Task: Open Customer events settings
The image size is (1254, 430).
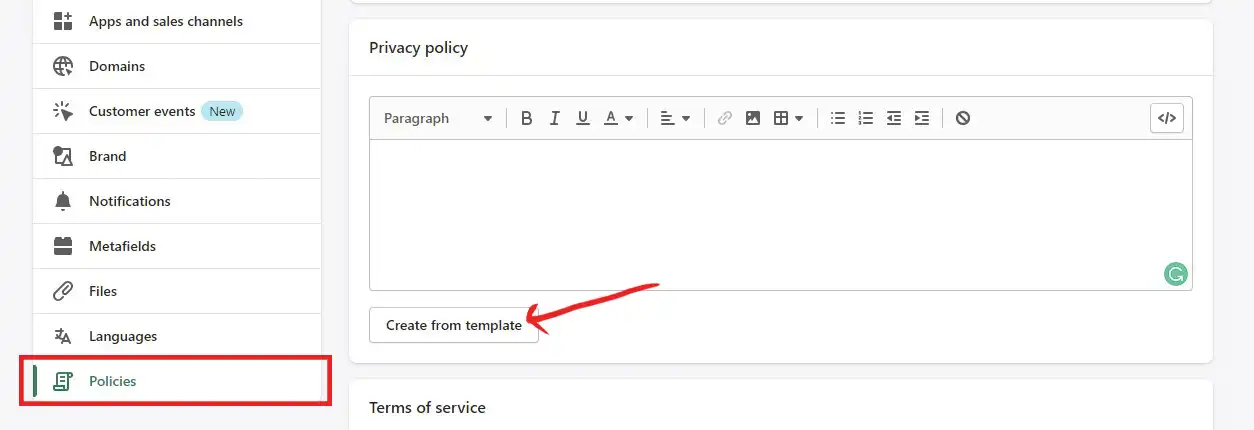Action: (177, 111)
